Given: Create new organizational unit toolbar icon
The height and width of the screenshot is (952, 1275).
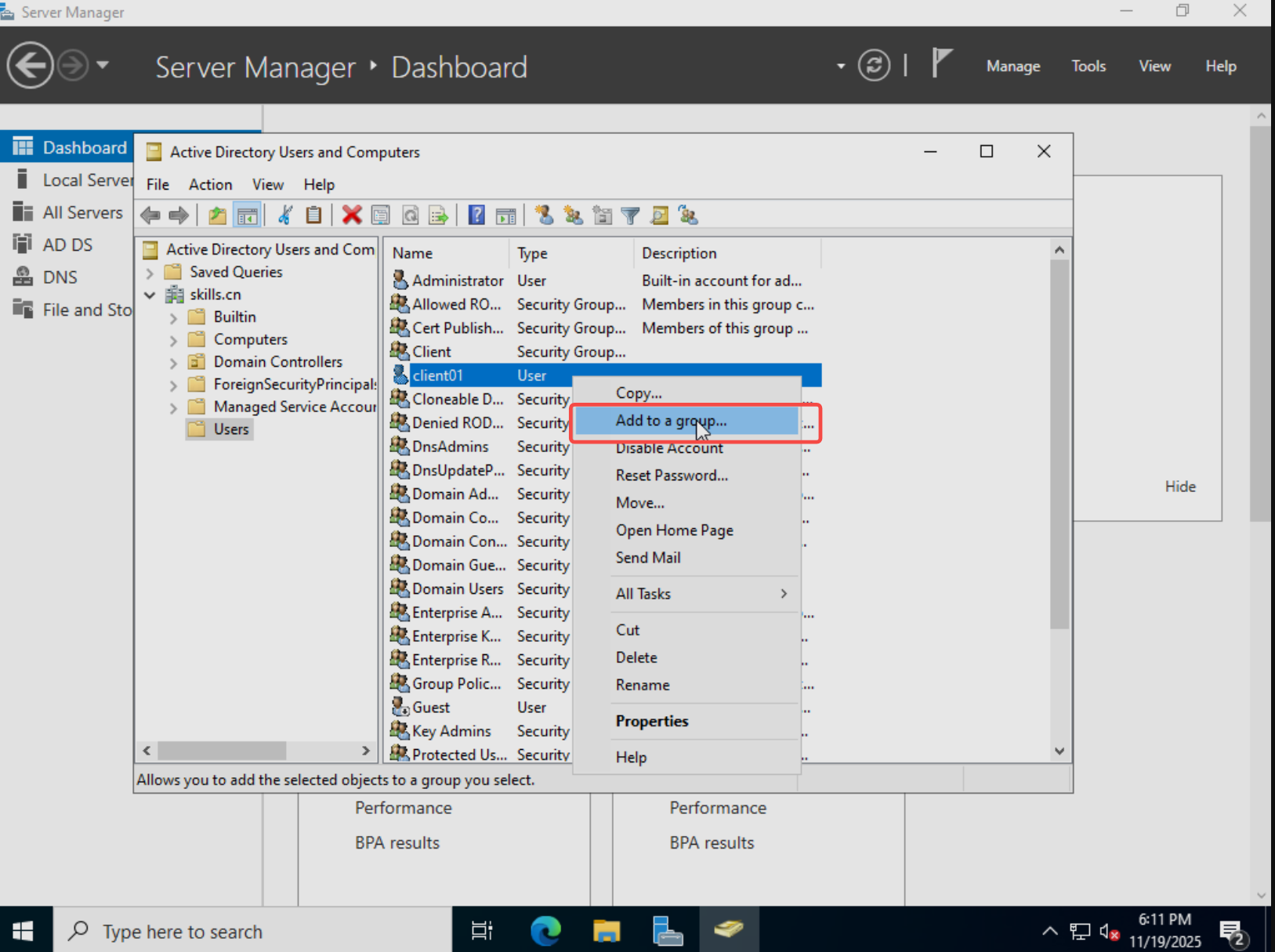Looking at the screenshot, I should click(x=602, y=215).
